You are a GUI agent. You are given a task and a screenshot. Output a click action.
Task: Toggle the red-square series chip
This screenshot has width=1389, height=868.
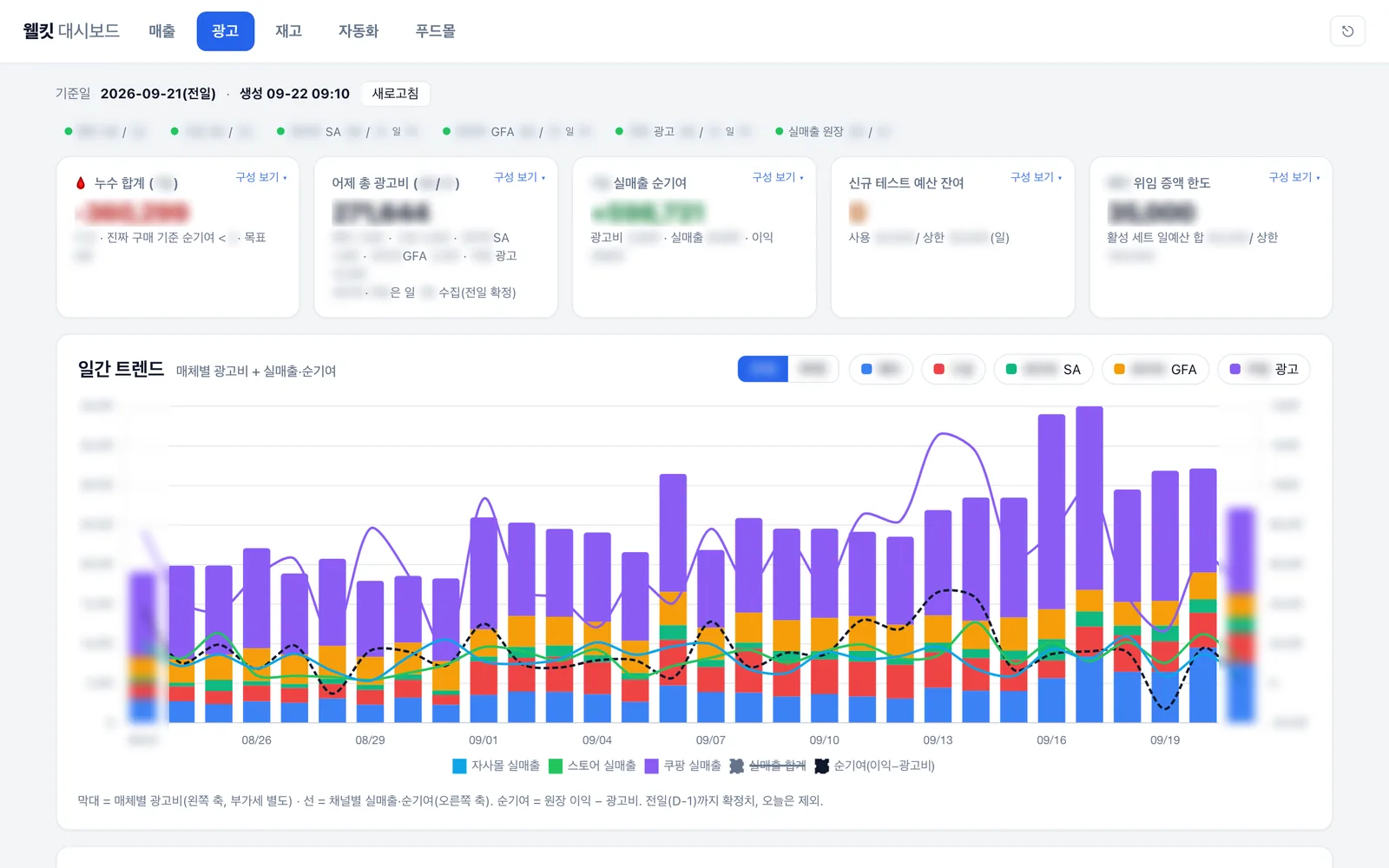[953, 369]
